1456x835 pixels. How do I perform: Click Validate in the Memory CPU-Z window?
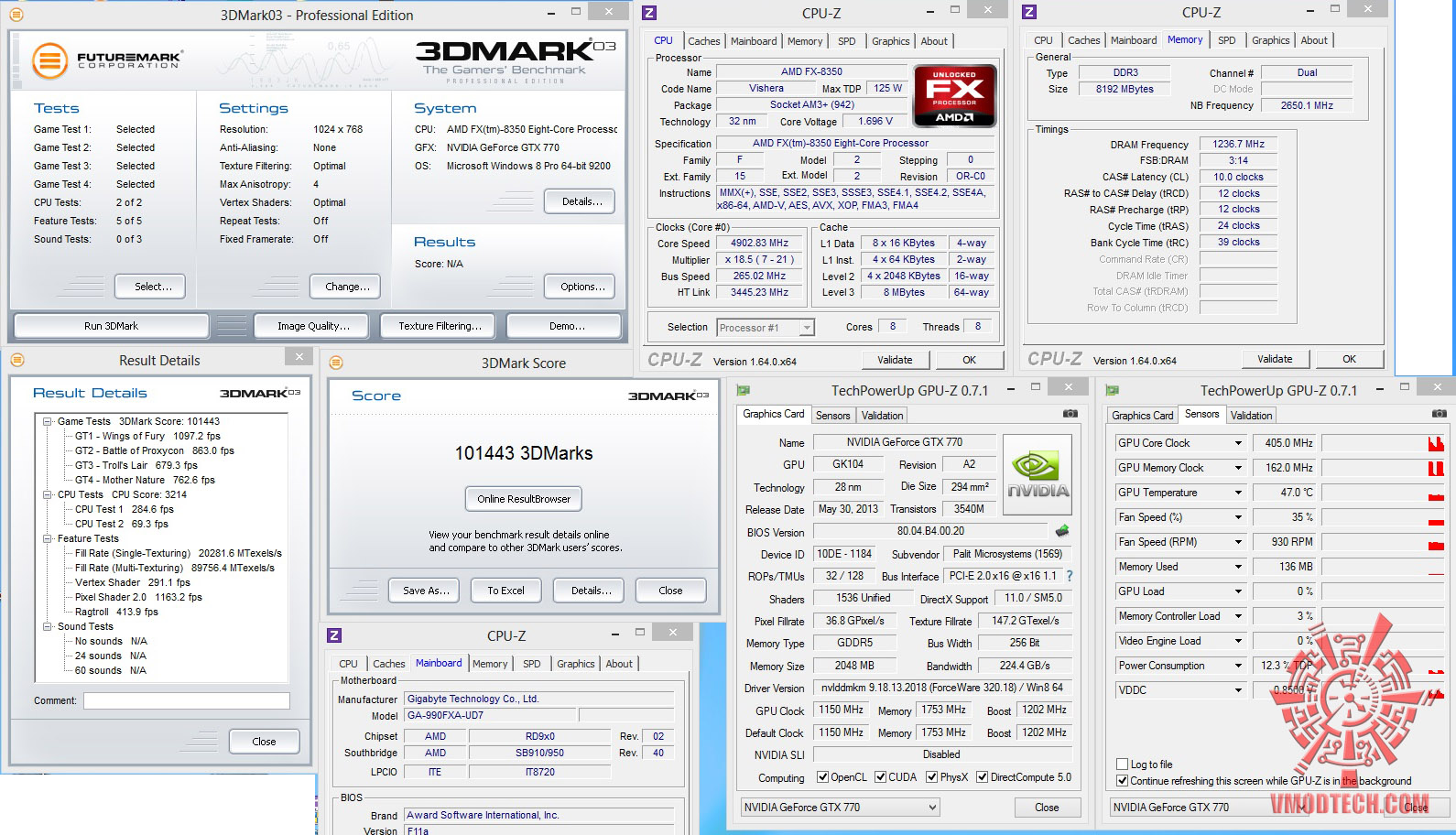coord(1275,359)
